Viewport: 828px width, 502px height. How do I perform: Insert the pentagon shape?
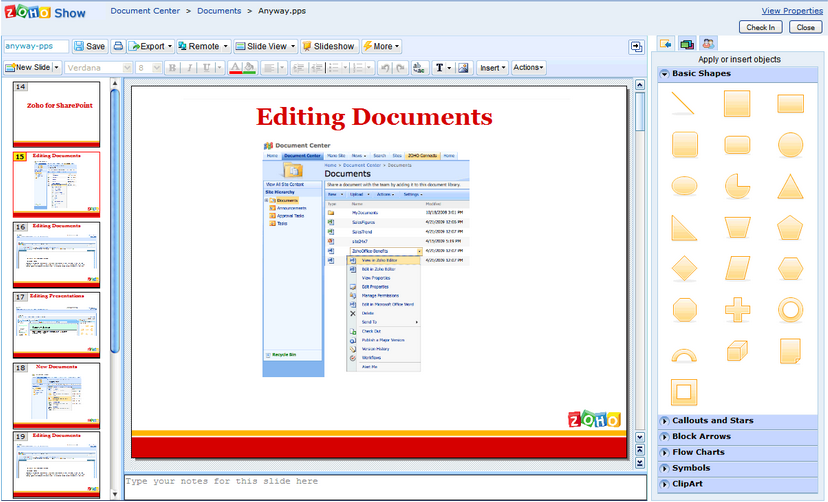coord(790,227)
